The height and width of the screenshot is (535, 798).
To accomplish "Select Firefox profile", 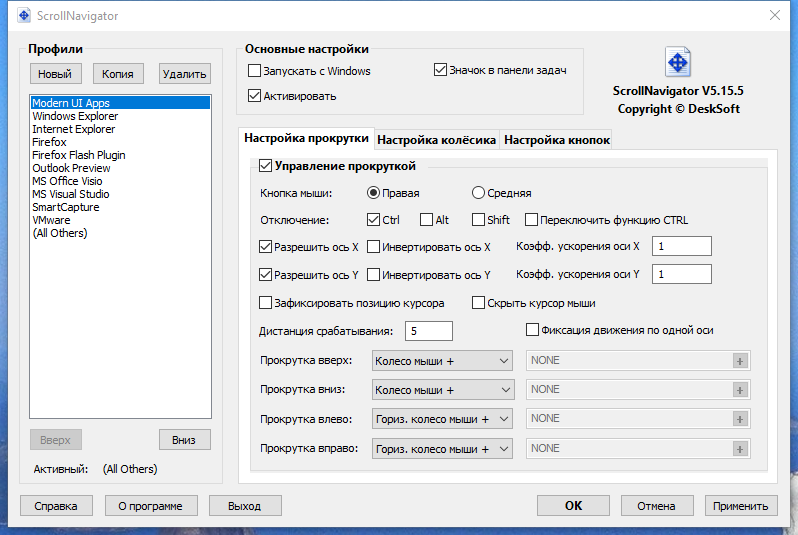I will 120,142.
